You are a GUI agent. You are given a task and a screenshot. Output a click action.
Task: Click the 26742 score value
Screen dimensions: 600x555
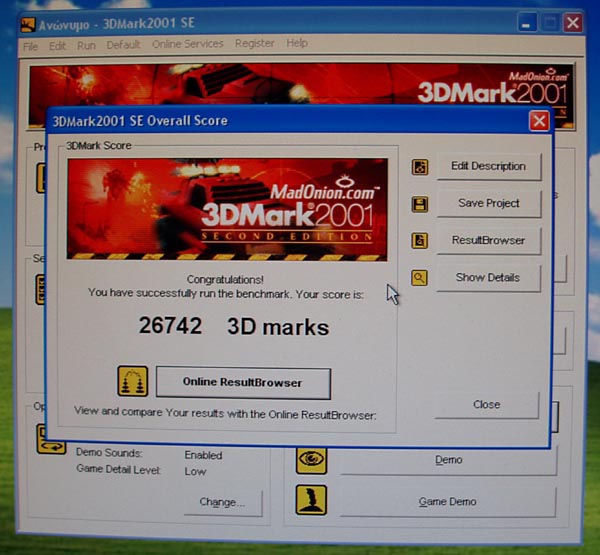click(x=170, y=326)
